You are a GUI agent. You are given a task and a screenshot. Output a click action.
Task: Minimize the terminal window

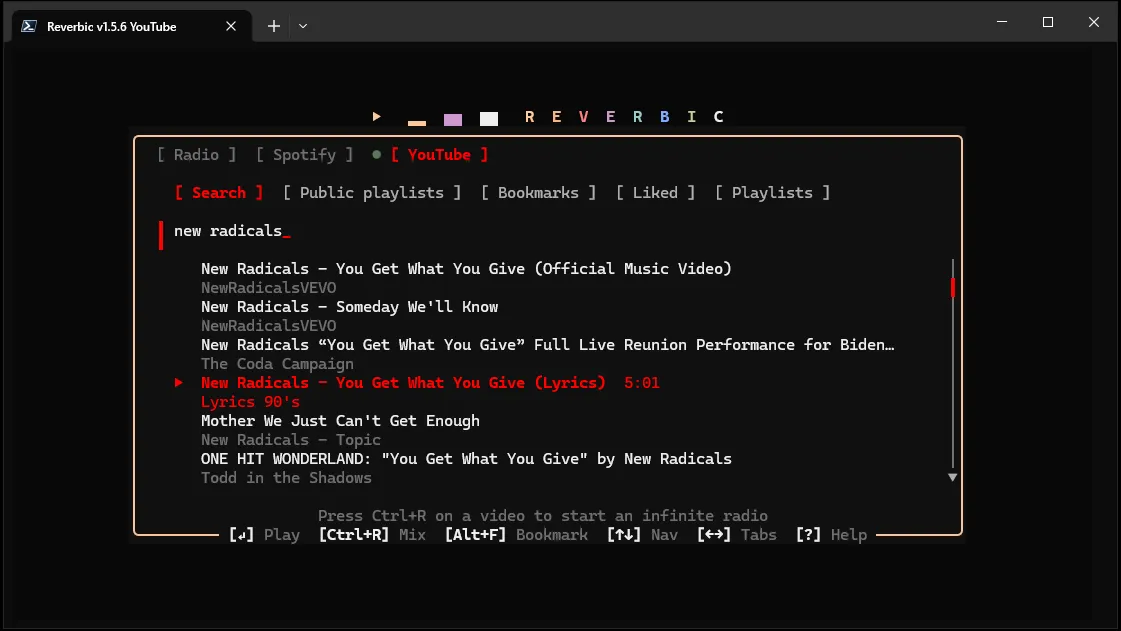1002,22
